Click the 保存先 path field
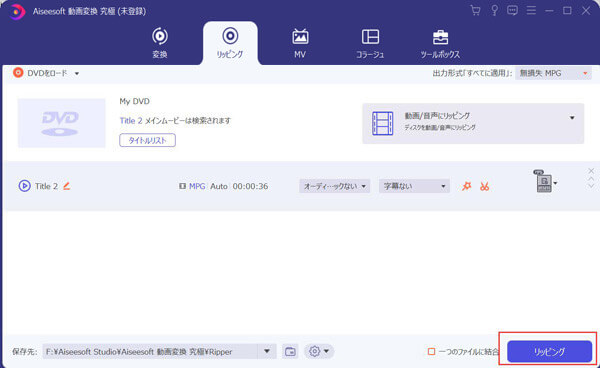Image resolution: width=600 pixels, height=368 pixels. [150, 352]
